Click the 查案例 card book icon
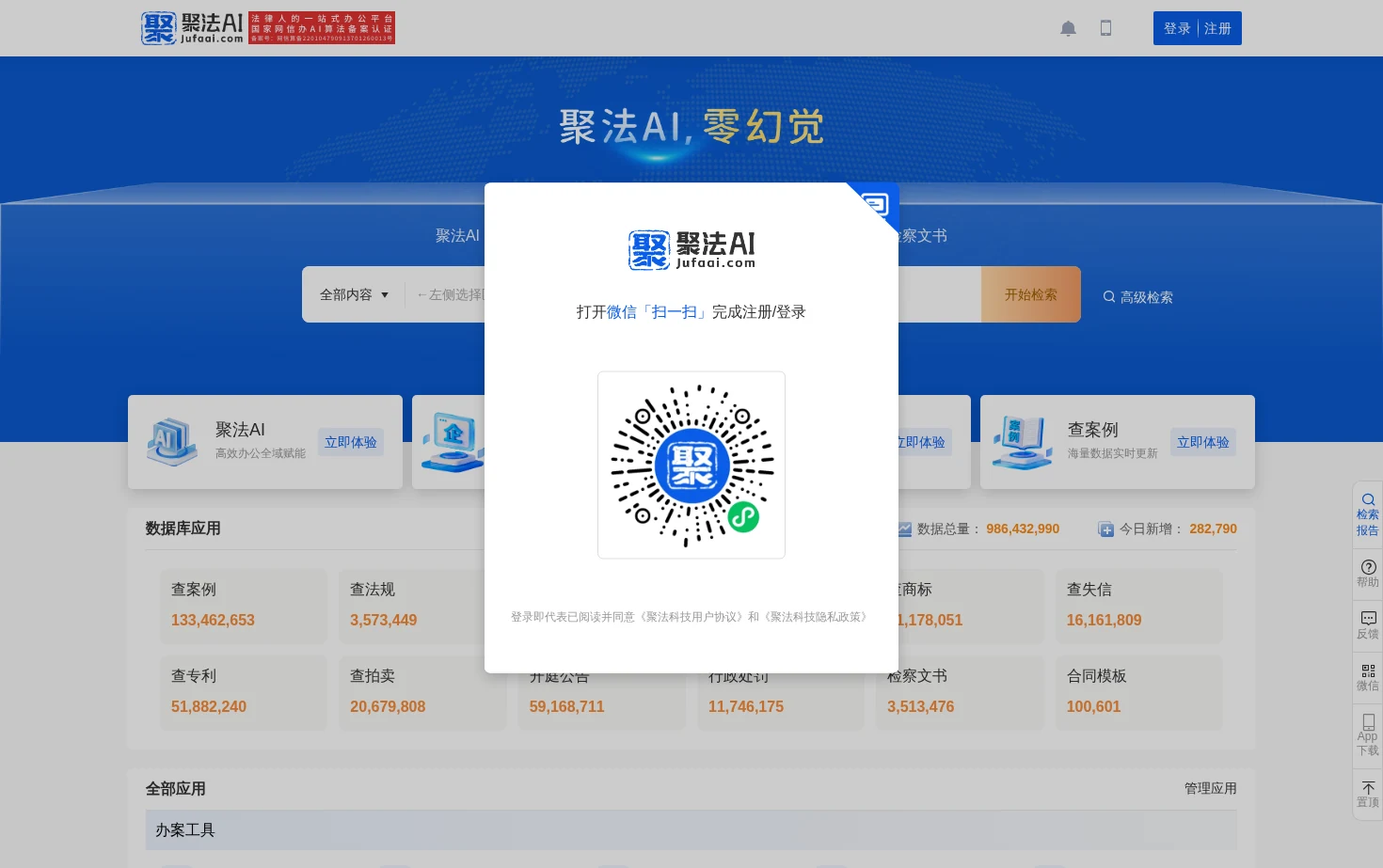Viewport: 1383px width, 868px height. click(1022, 442)
